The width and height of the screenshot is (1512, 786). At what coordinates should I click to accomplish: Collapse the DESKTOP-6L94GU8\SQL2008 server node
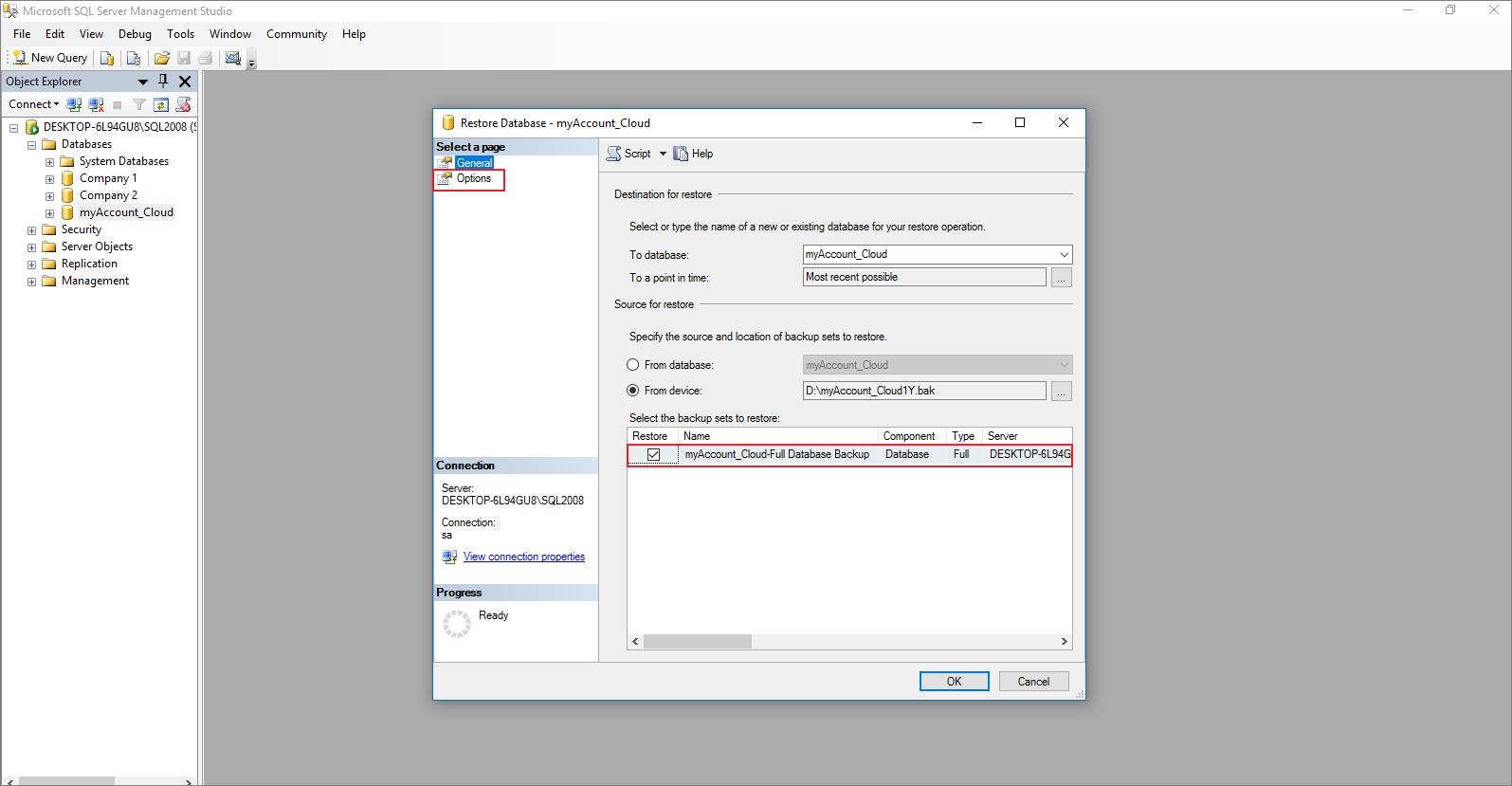tap(13, 127)
